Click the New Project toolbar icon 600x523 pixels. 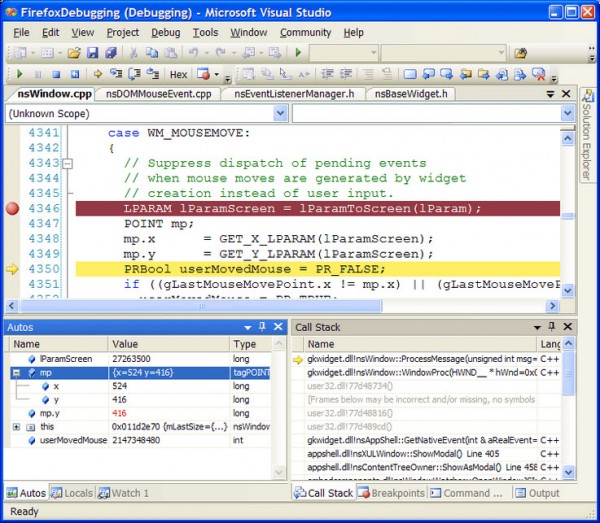pos(20,52)
